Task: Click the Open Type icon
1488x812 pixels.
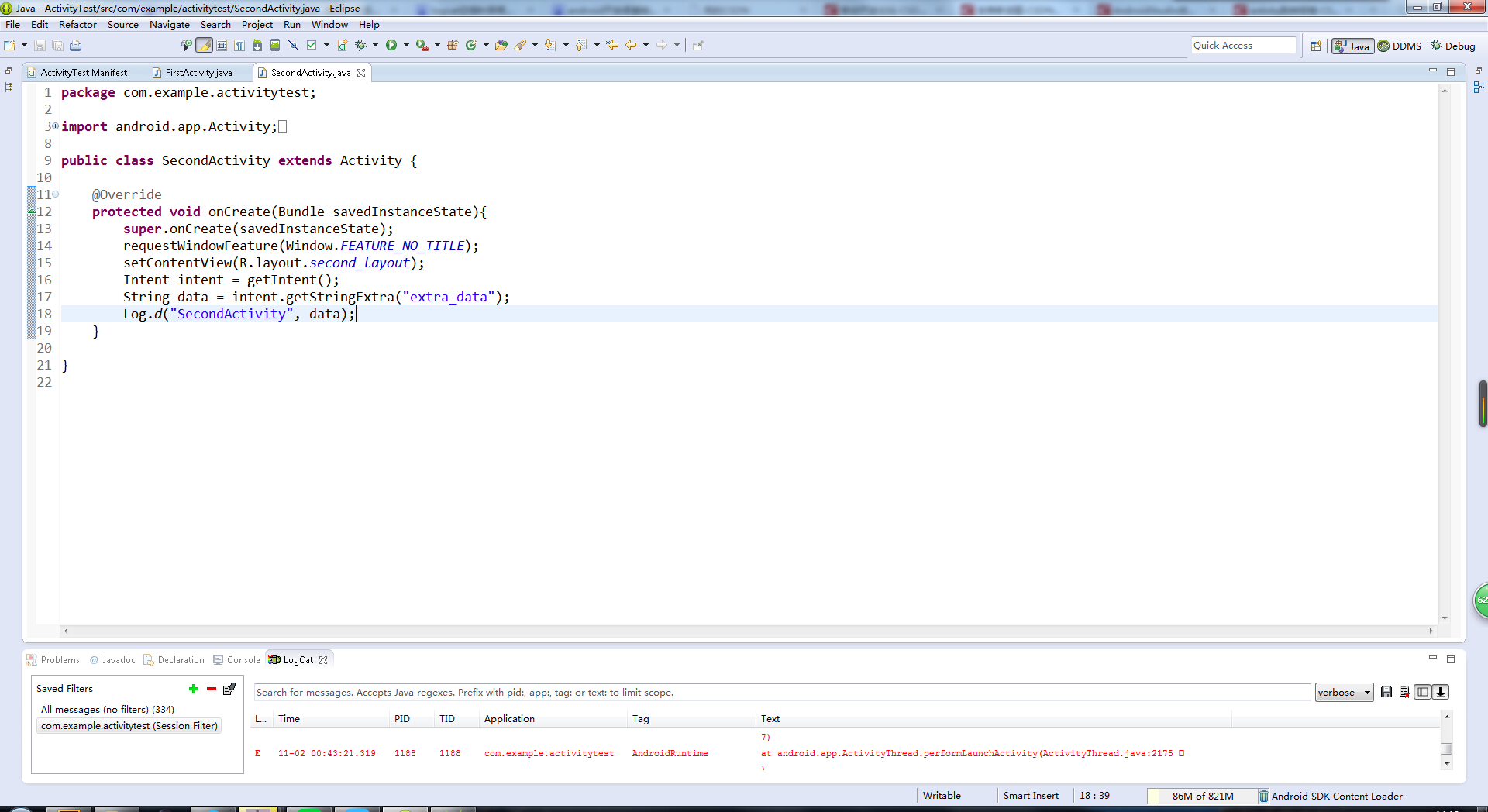Action: (x=501, y=46)
